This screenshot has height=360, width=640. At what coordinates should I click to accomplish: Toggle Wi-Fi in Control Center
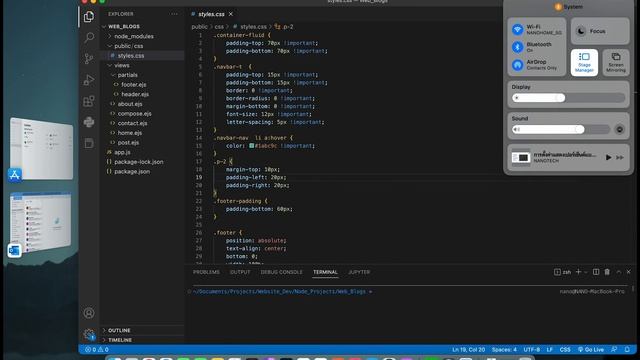[x=518, y=29]
